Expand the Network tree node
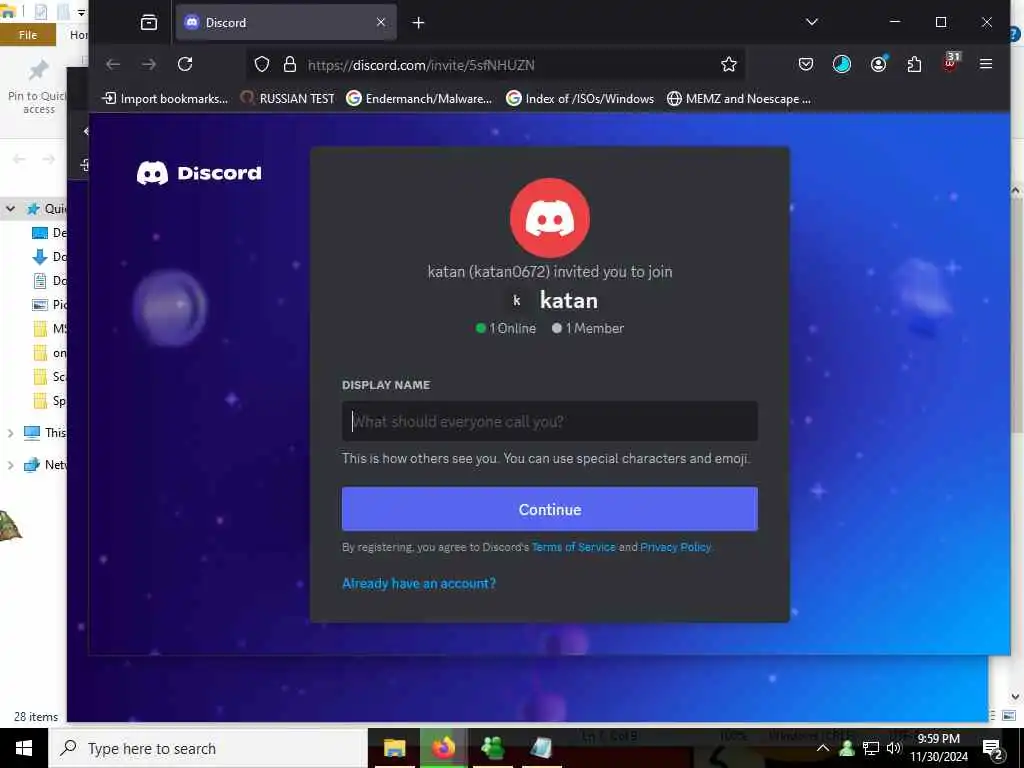 [x=10, y=465]
